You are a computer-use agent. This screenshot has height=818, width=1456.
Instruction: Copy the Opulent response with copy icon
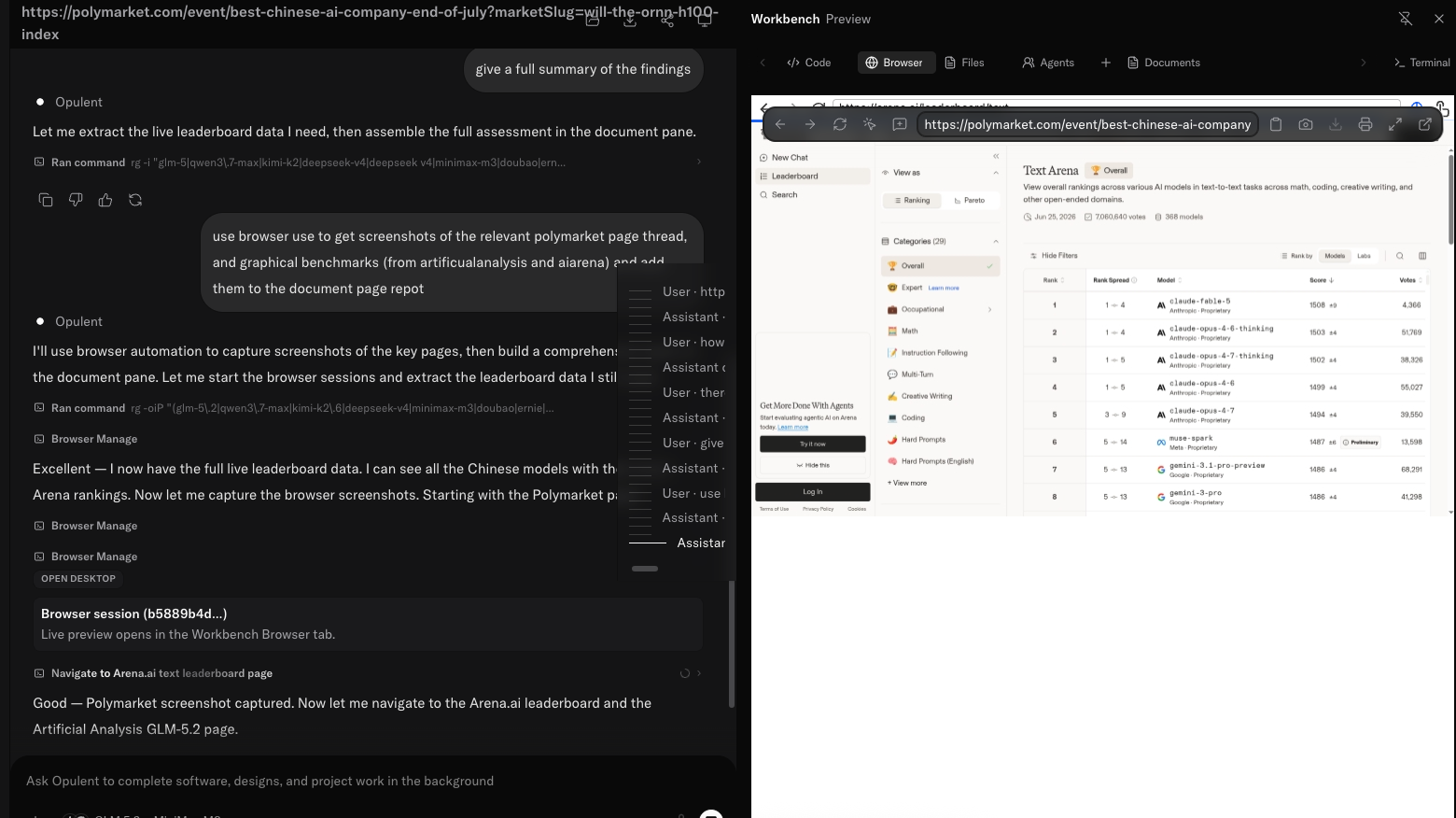[x=46, y=200]
